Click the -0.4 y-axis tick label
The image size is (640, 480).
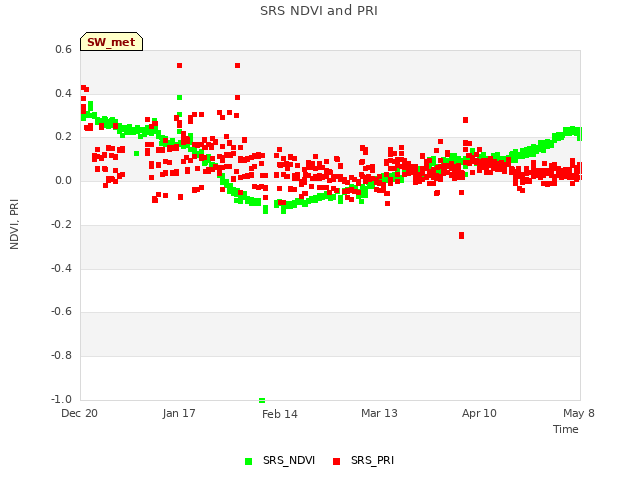click(61, 268)
